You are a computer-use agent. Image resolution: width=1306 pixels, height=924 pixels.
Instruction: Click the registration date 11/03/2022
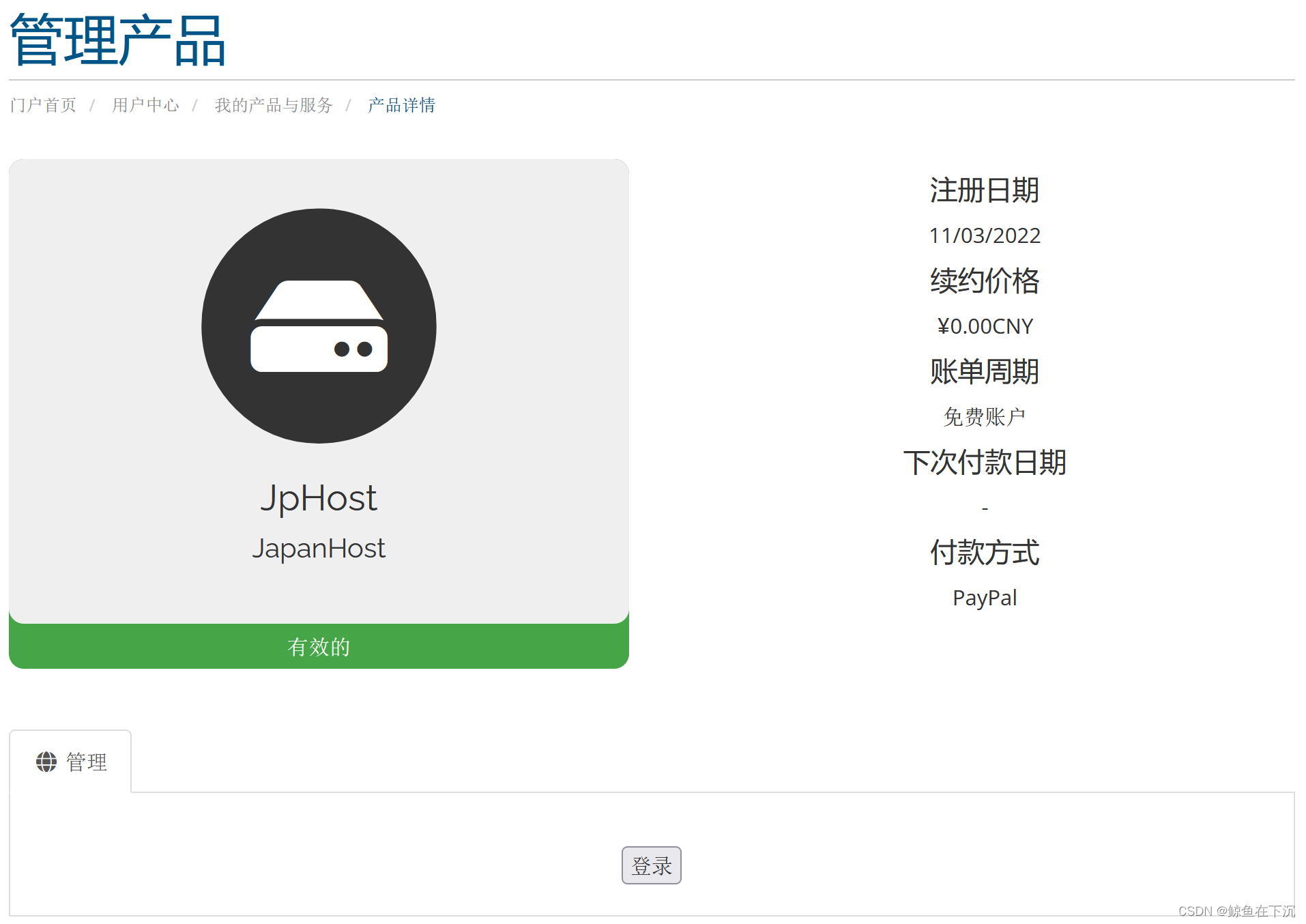tap(985, 235)
